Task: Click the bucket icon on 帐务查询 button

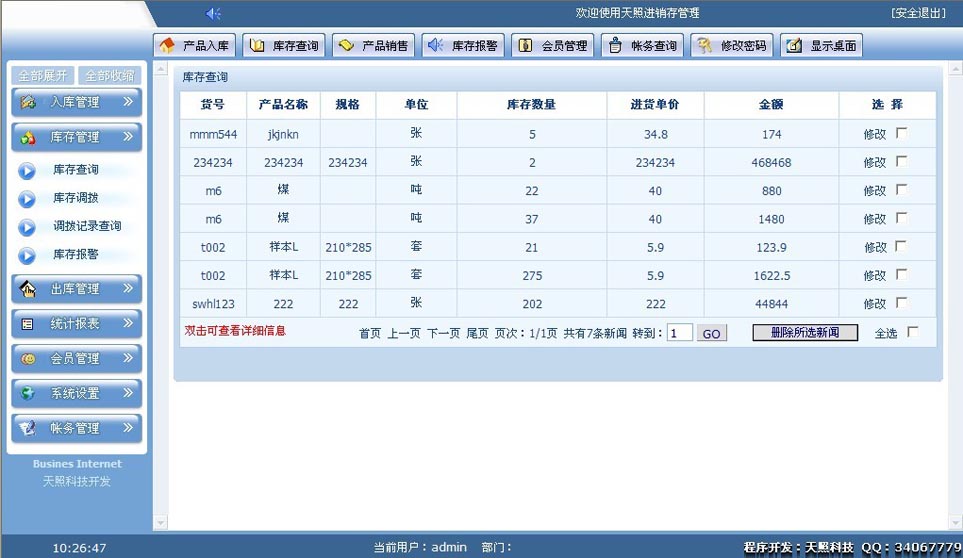Action: click(615, 45)
